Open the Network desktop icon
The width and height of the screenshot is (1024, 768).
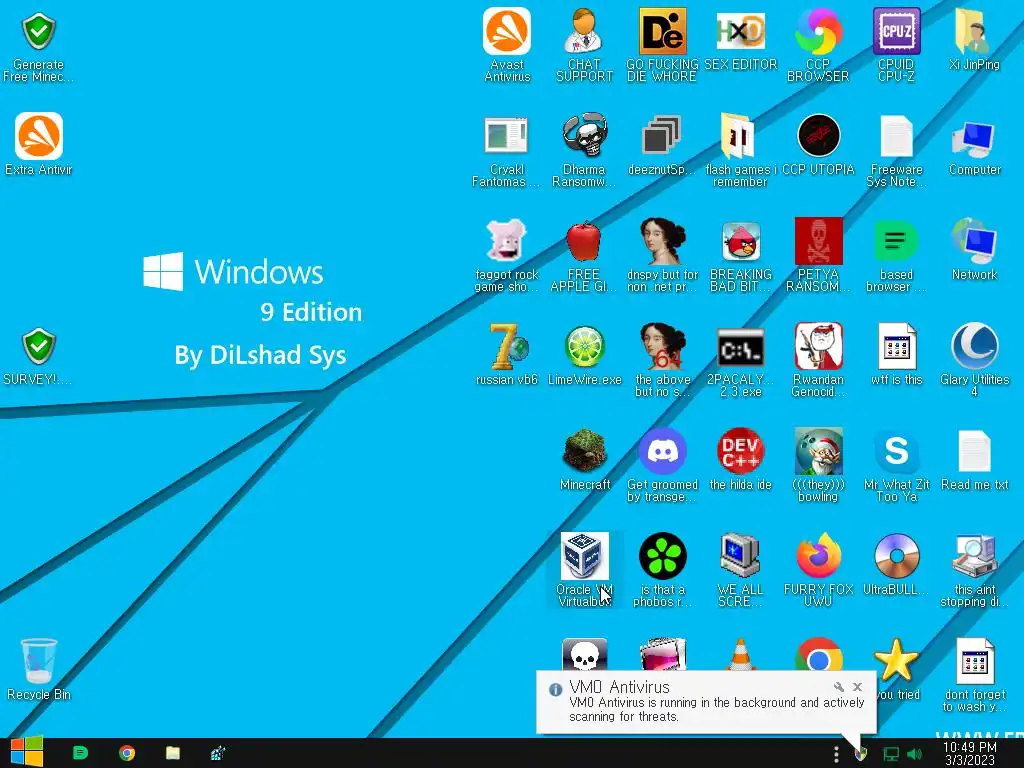tap(974, 249)
